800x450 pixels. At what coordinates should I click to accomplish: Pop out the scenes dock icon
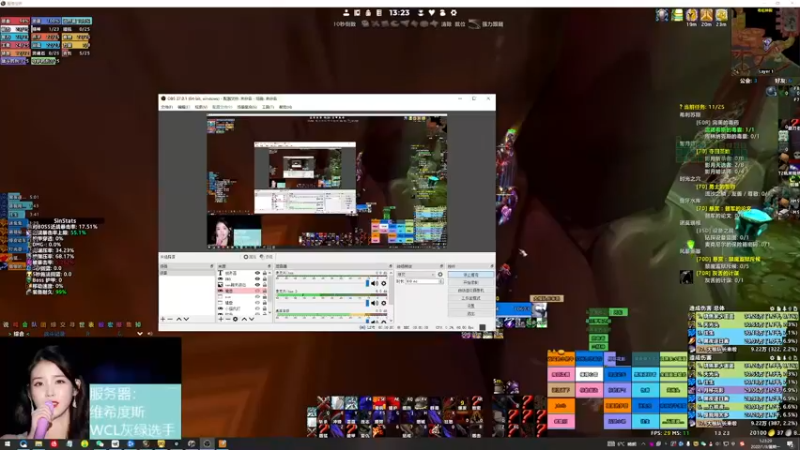click(212, 266)
